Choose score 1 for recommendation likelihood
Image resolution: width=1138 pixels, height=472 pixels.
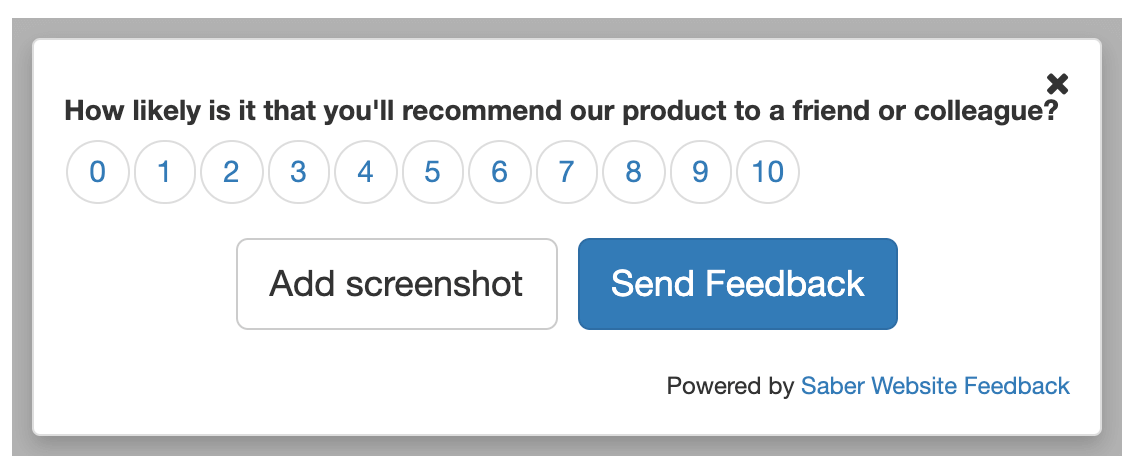(x=165, y=173)
